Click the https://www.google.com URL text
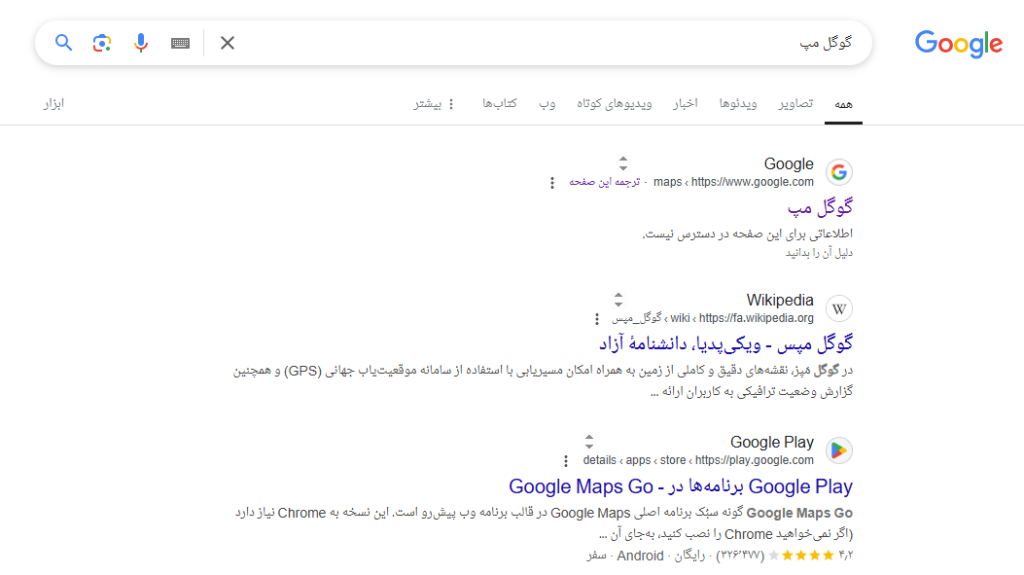This screenshot has height=575, width=1024. coord(752,182)
